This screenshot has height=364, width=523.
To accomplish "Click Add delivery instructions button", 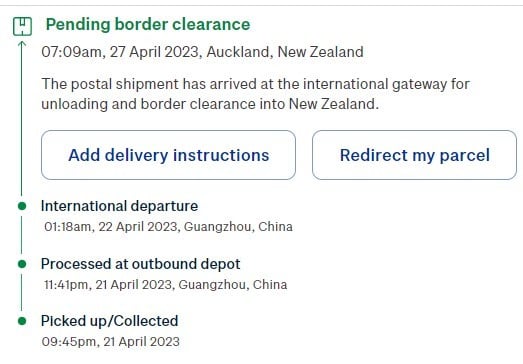I will (x=168, y=155).
